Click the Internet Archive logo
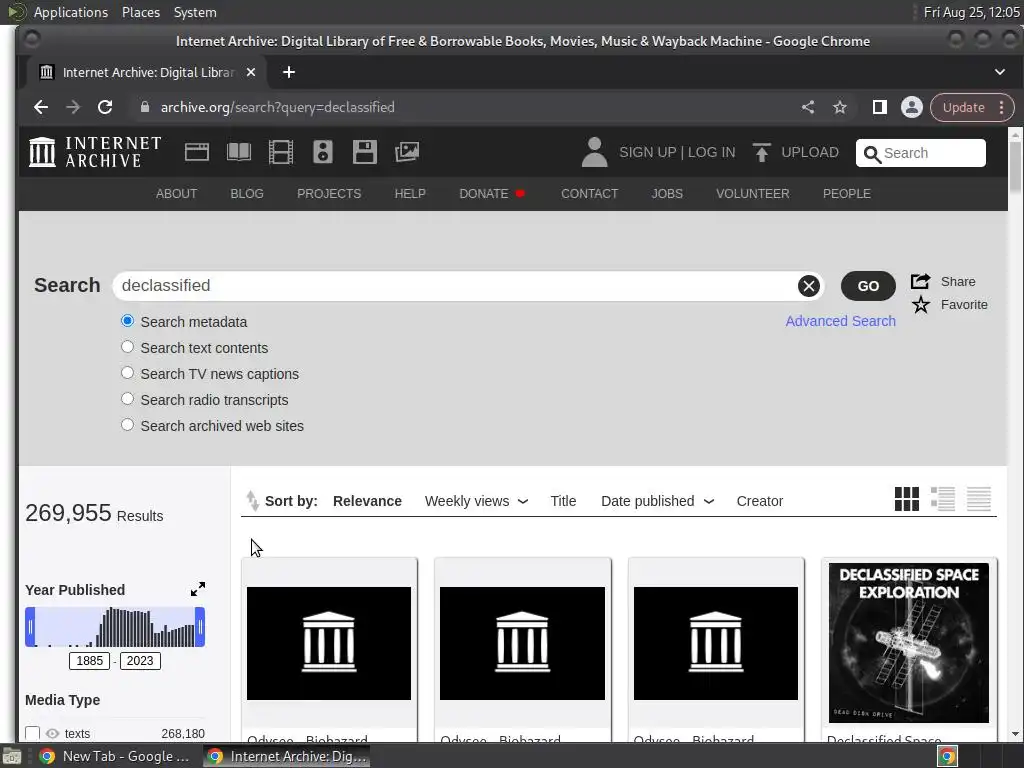1024x768 pixels. [x=95, y=152]
